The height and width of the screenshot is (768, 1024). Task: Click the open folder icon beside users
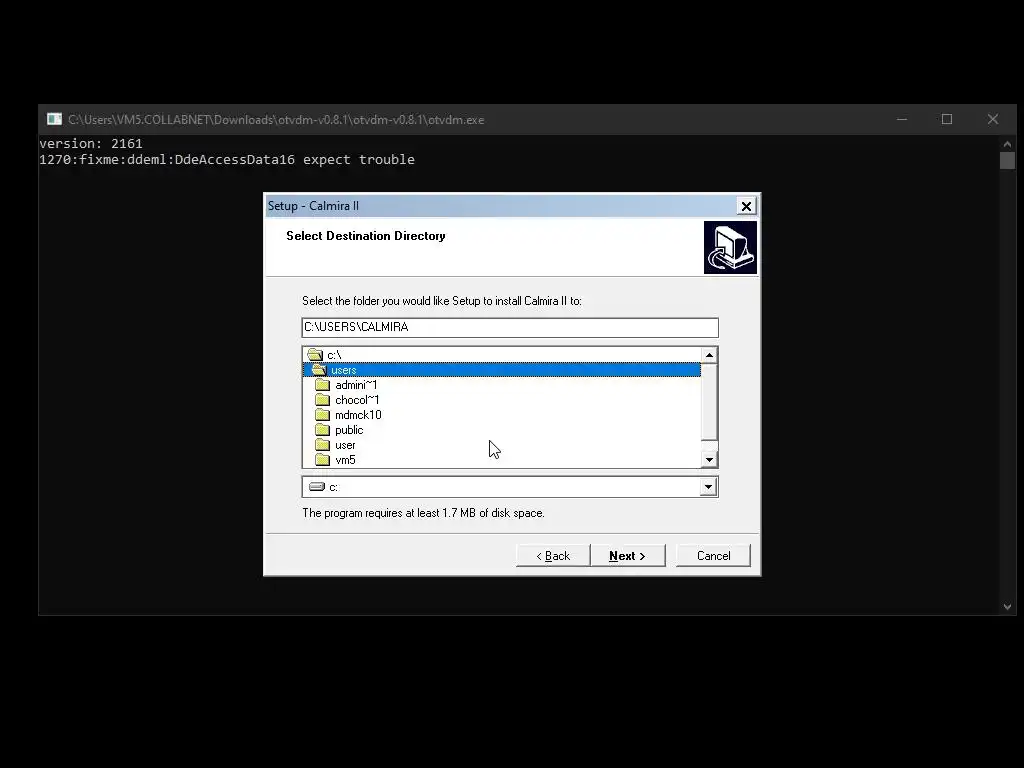point(319,370)
